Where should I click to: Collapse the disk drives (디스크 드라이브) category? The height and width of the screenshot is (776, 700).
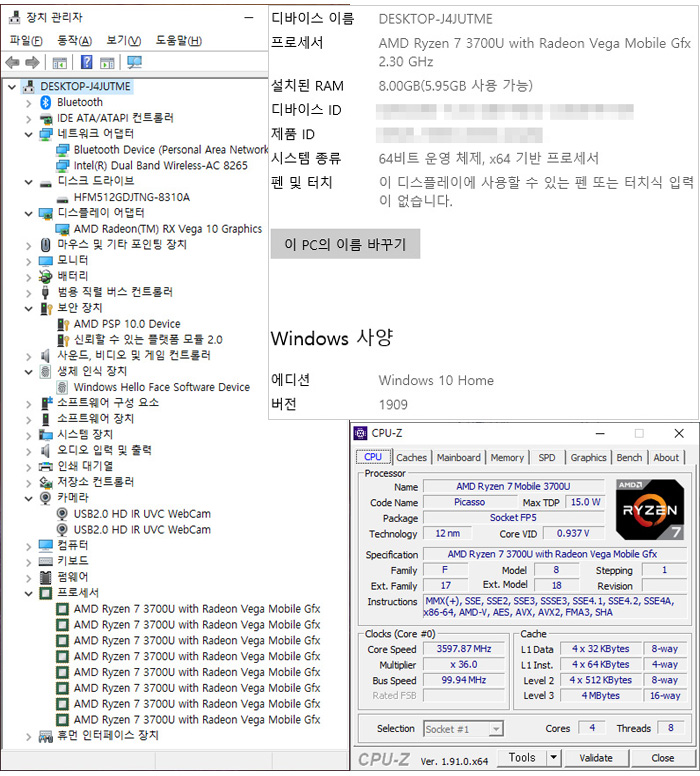29,182
